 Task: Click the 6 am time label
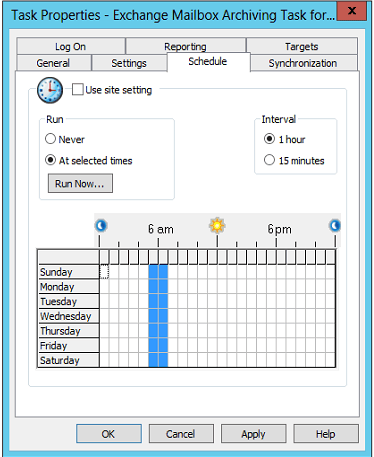coord(161,229)
